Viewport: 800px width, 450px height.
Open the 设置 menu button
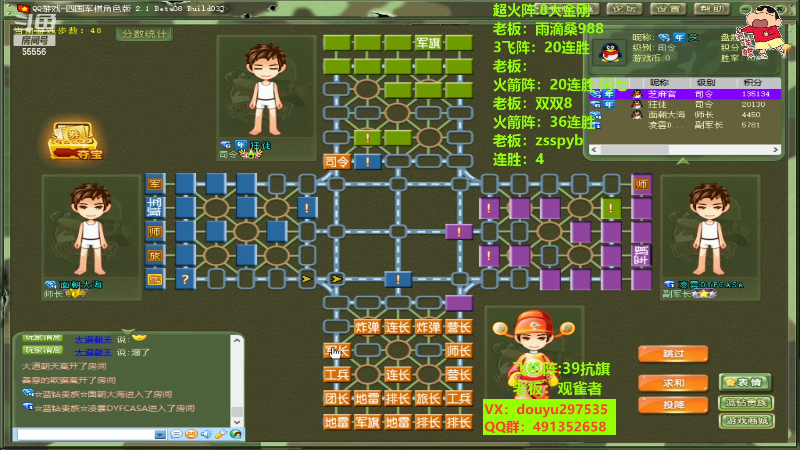668,9
